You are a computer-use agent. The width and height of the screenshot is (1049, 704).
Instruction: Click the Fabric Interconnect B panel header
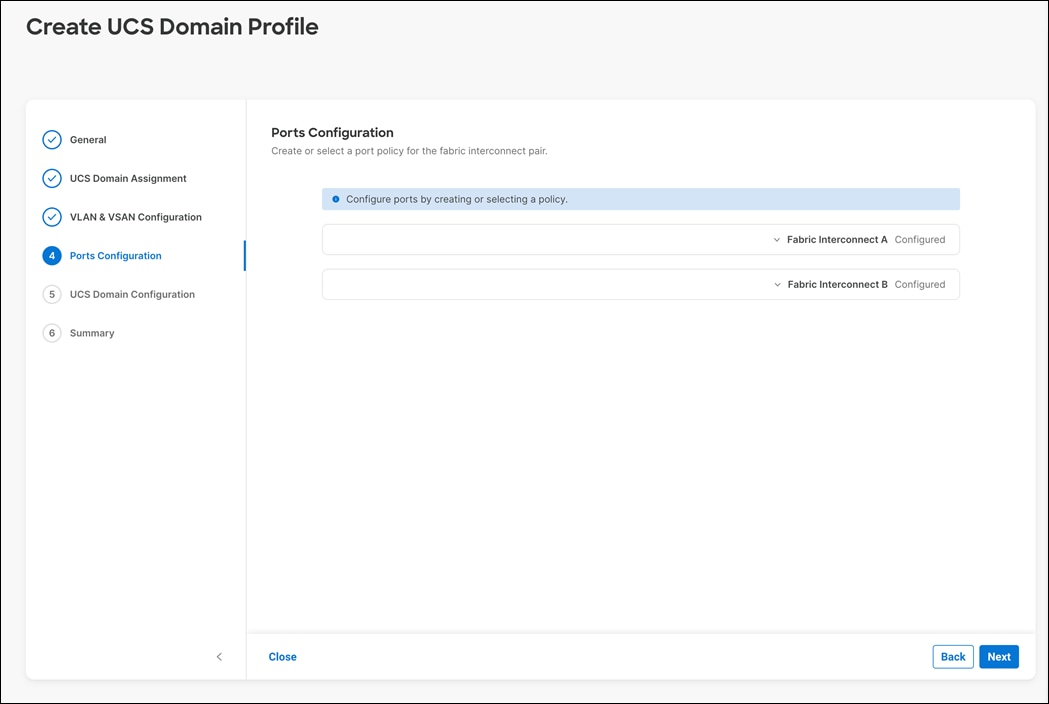pos(838,284)
